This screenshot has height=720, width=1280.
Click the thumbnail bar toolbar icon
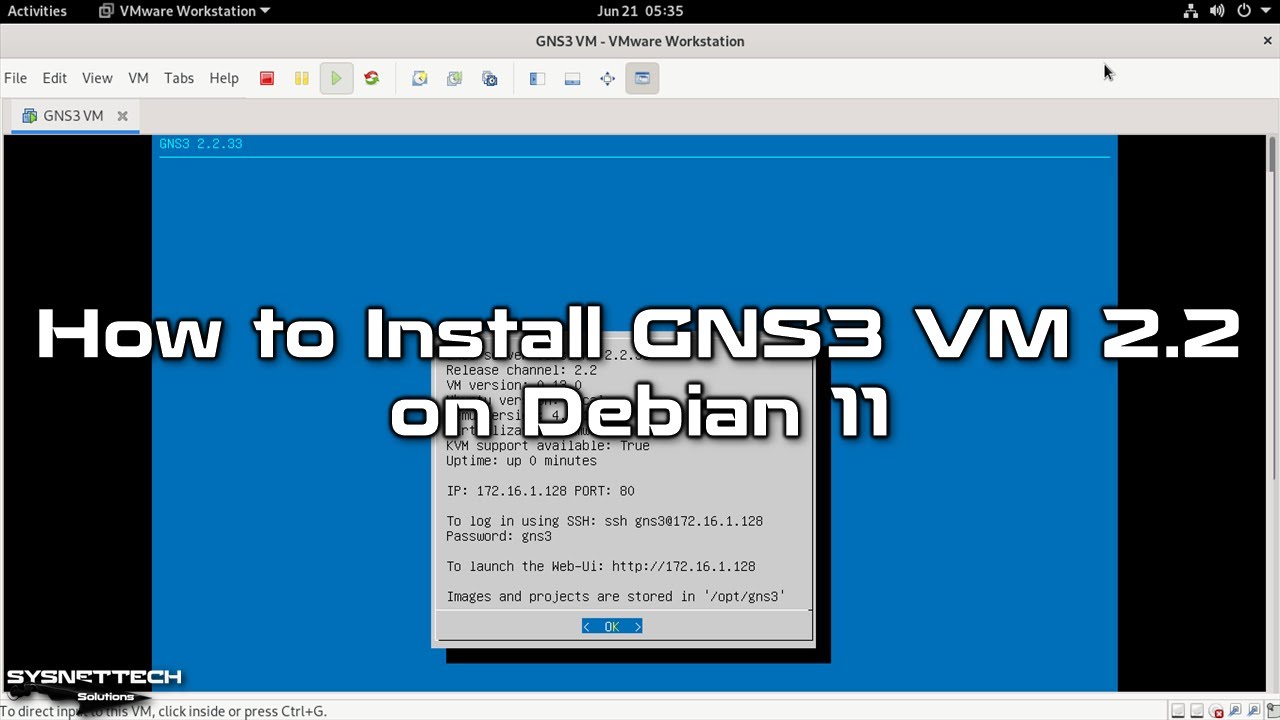tap(572, 78)
